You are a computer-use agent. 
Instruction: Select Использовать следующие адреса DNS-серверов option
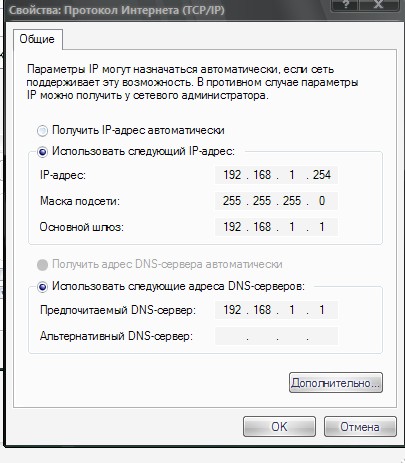(x=42, y=287)
